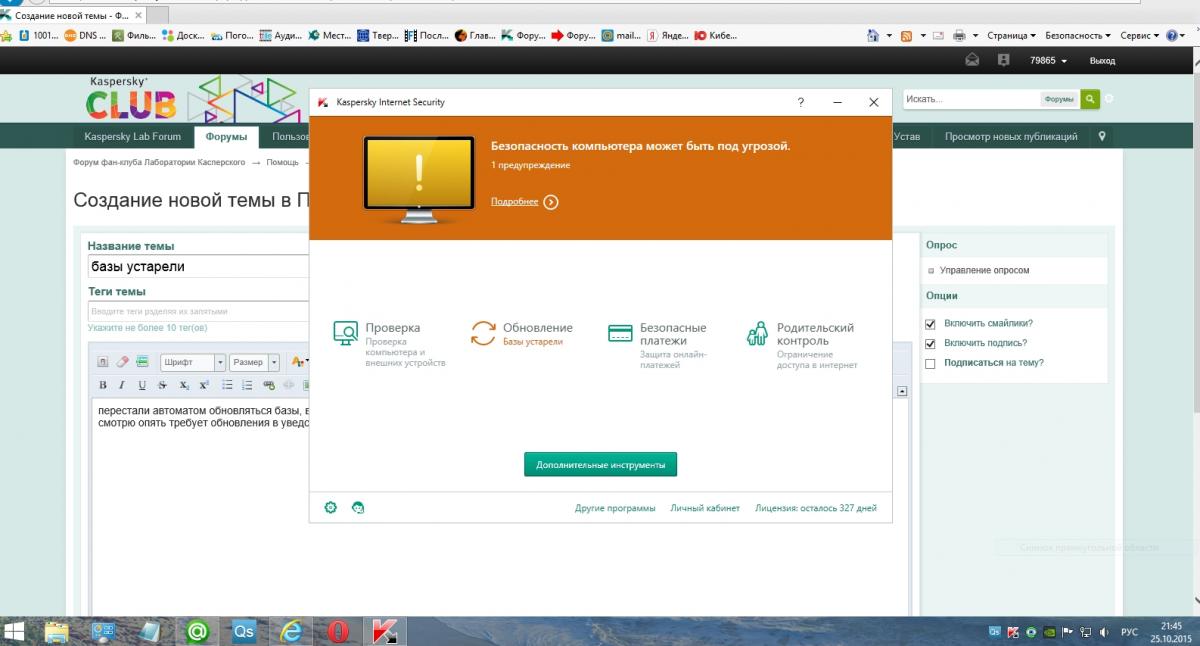Viewport: 1200px width, 646px height.
Task: Click the map marker icon in nav bar
Action: [1102, 136]
